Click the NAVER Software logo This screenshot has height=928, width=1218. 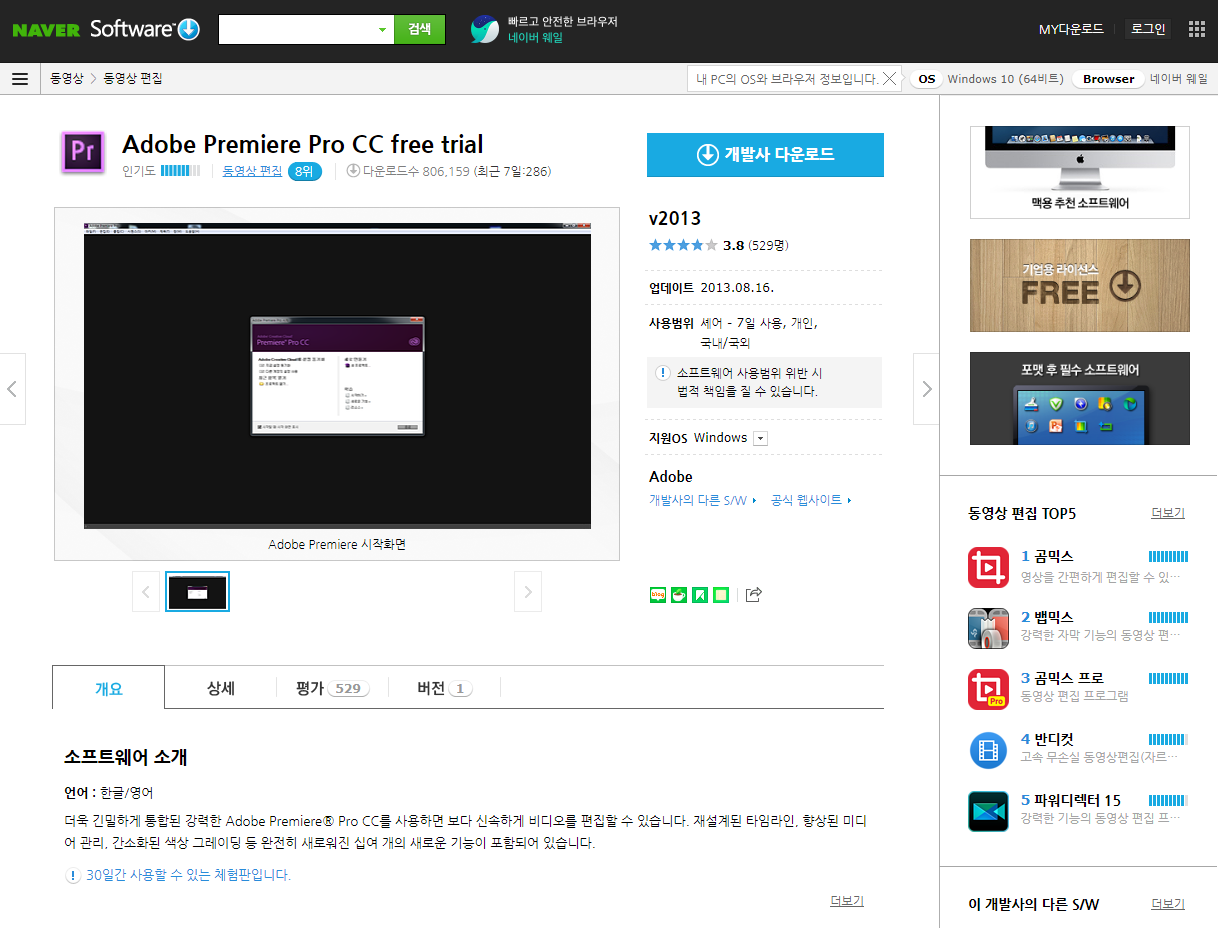(x=106, y=29)
